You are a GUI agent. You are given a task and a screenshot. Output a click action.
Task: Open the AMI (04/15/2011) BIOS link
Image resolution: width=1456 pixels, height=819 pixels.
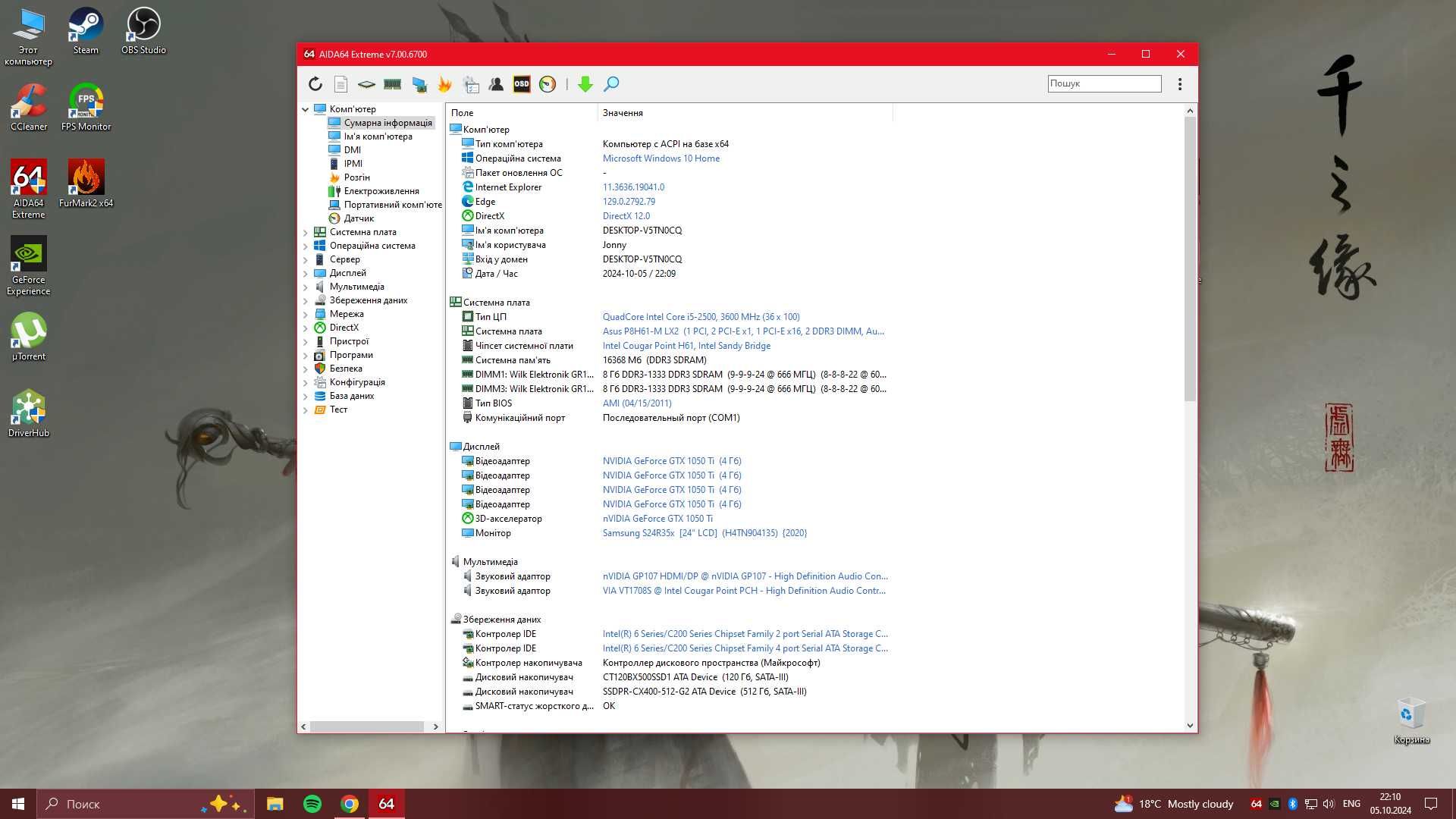click(x=637, y=403)
